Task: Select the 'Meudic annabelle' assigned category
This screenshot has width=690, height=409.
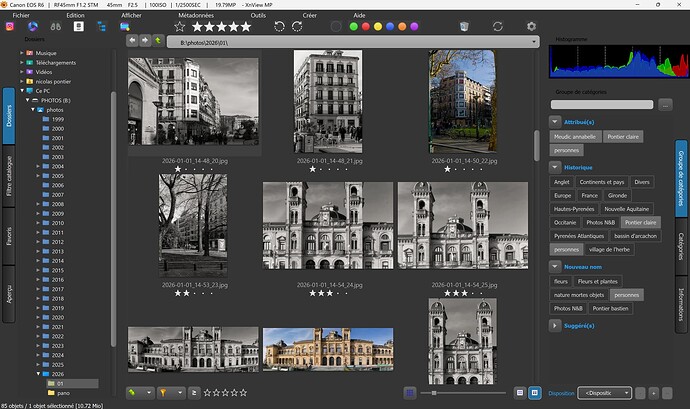Action: (x=575, y=136)
